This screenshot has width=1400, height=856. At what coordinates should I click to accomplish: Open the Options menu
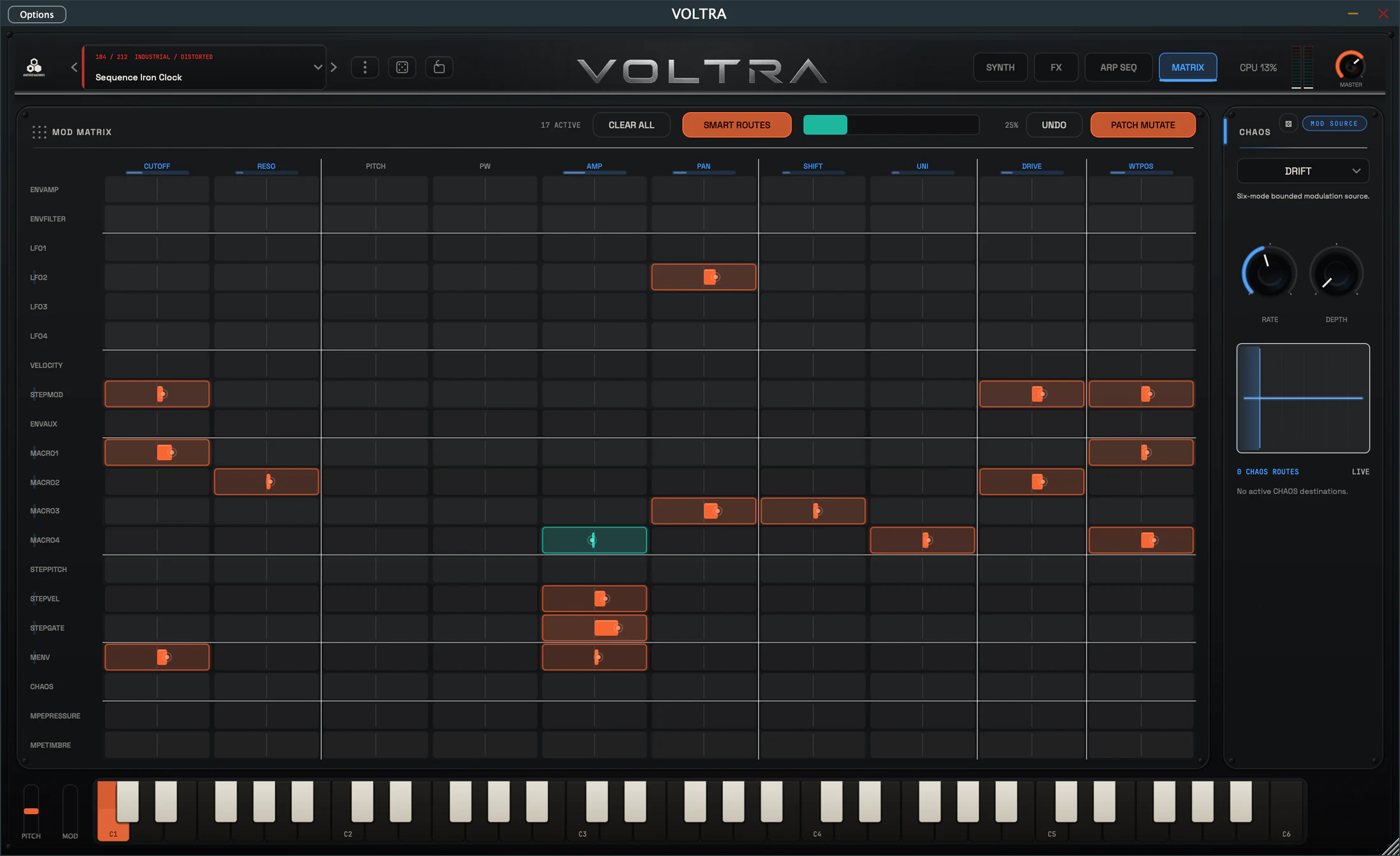coord(37,14)
